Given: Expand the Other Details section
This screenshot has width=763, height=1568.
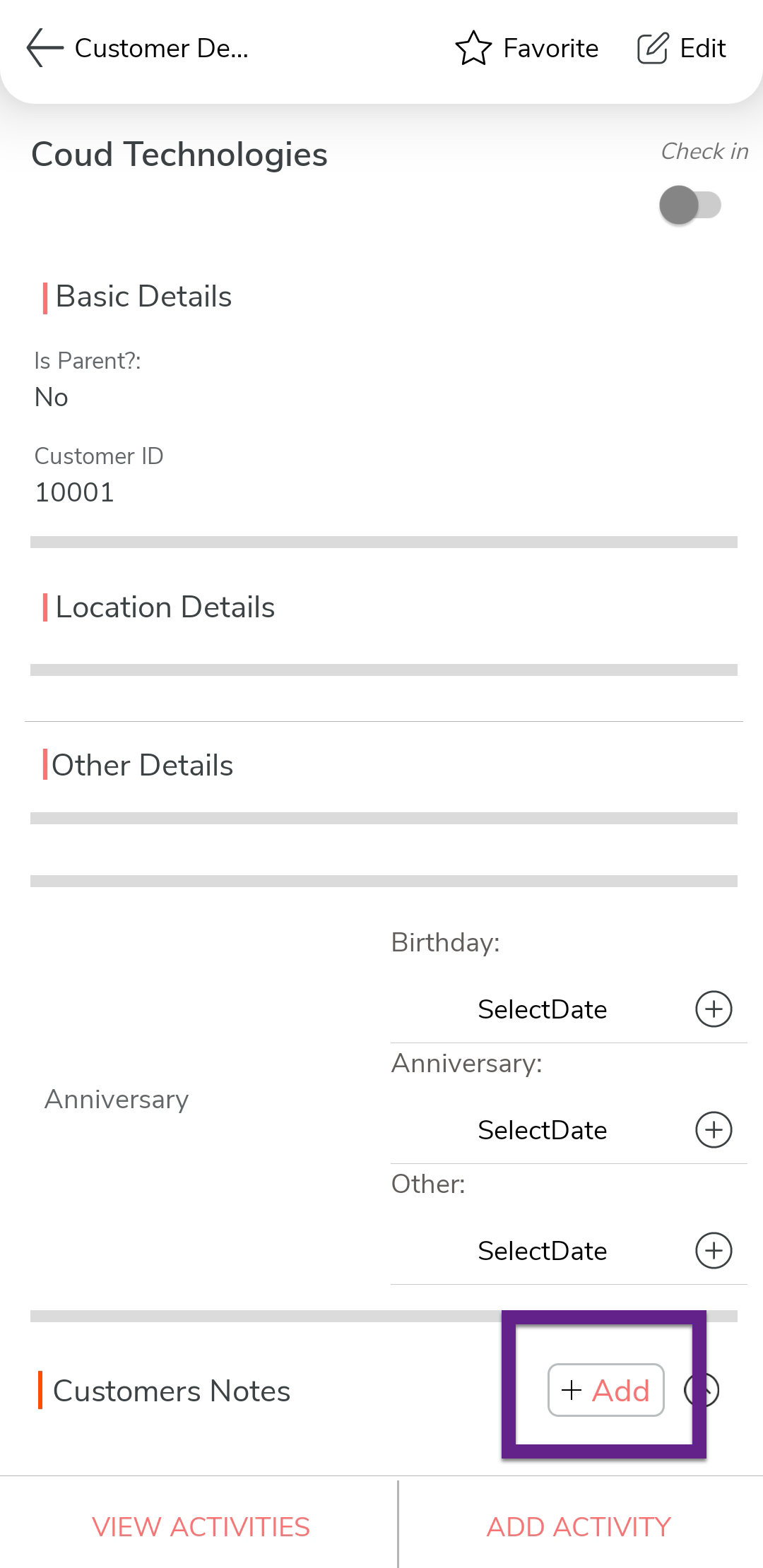Looking at the screenshot, I should click(142, 766).
